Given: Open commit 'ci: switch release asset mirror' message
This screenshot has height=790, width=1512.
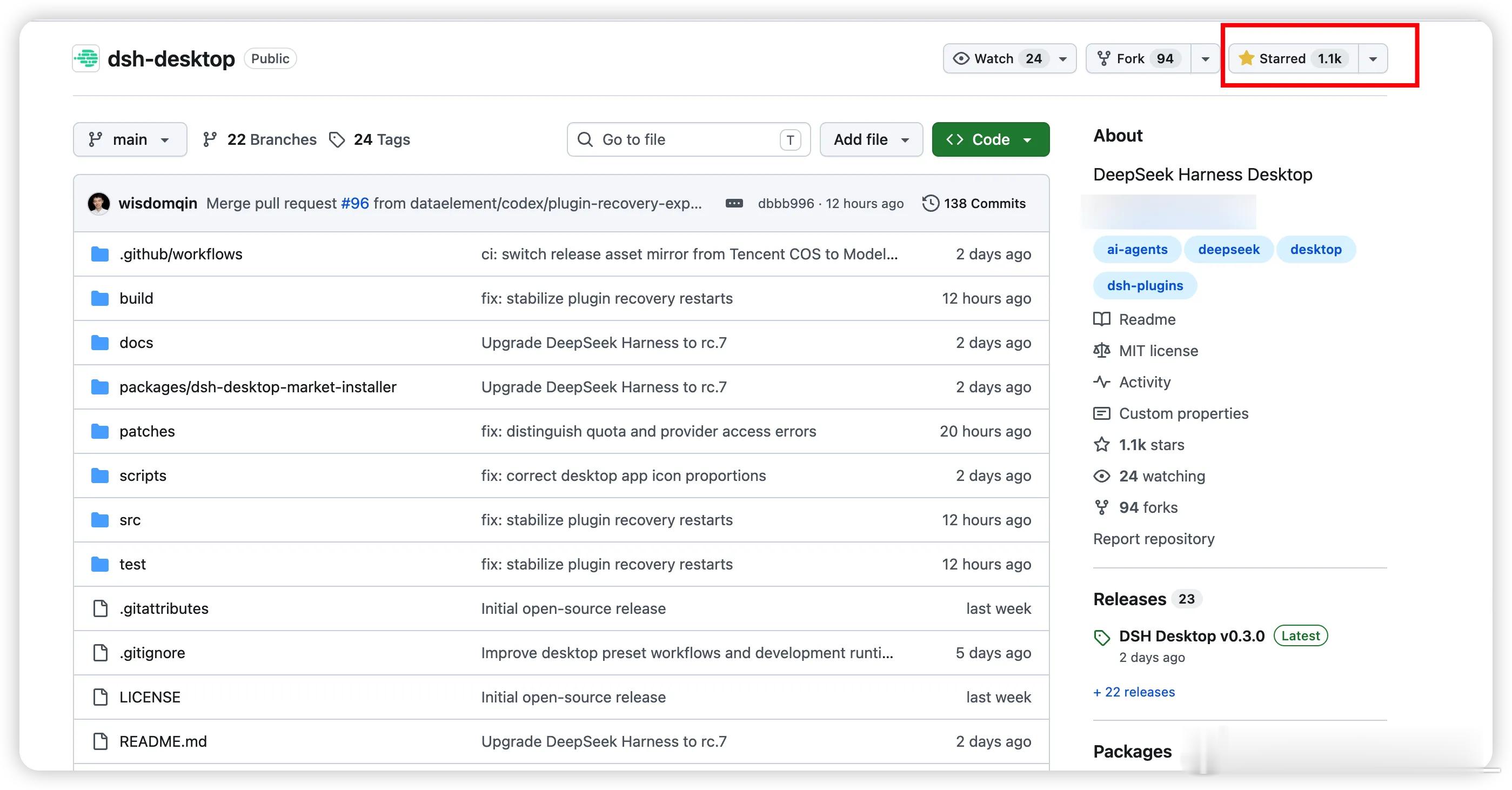Looking at the screenshot, I should 690,254.
